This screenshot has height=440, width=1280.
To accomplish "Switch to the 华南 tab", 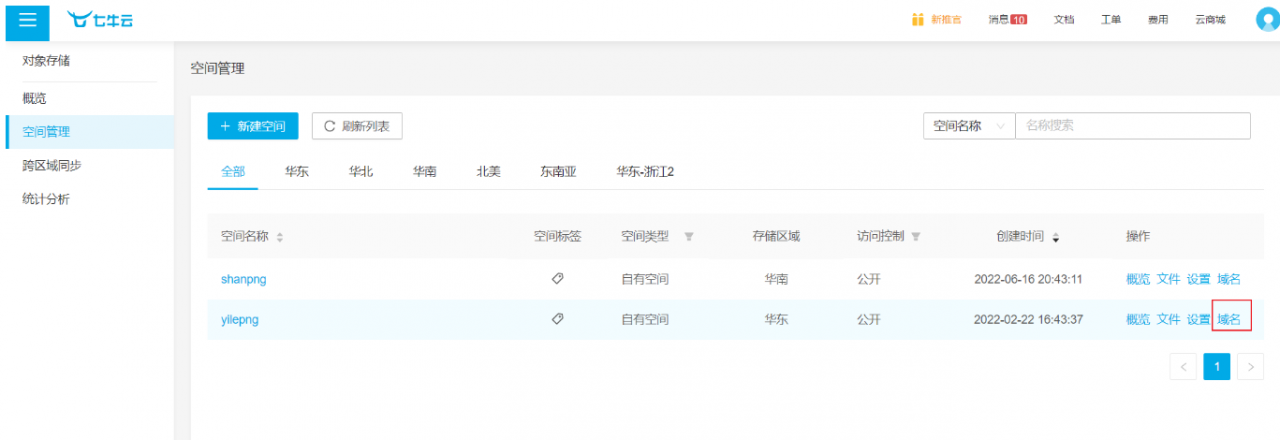I will point(425,171).
